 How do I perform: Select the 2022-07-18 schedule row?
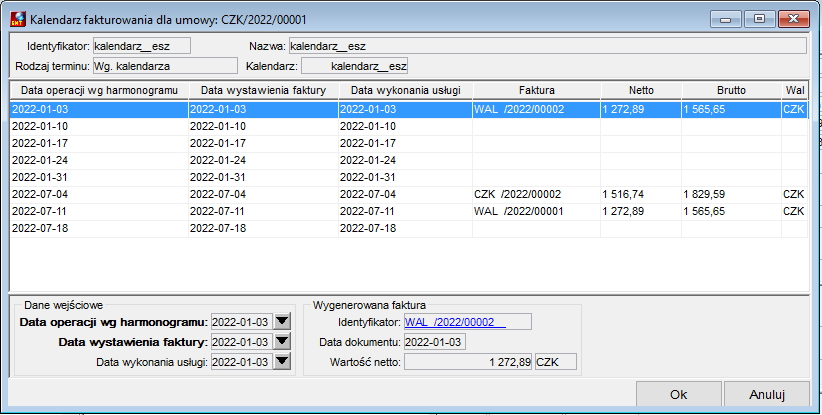(409, 228)
